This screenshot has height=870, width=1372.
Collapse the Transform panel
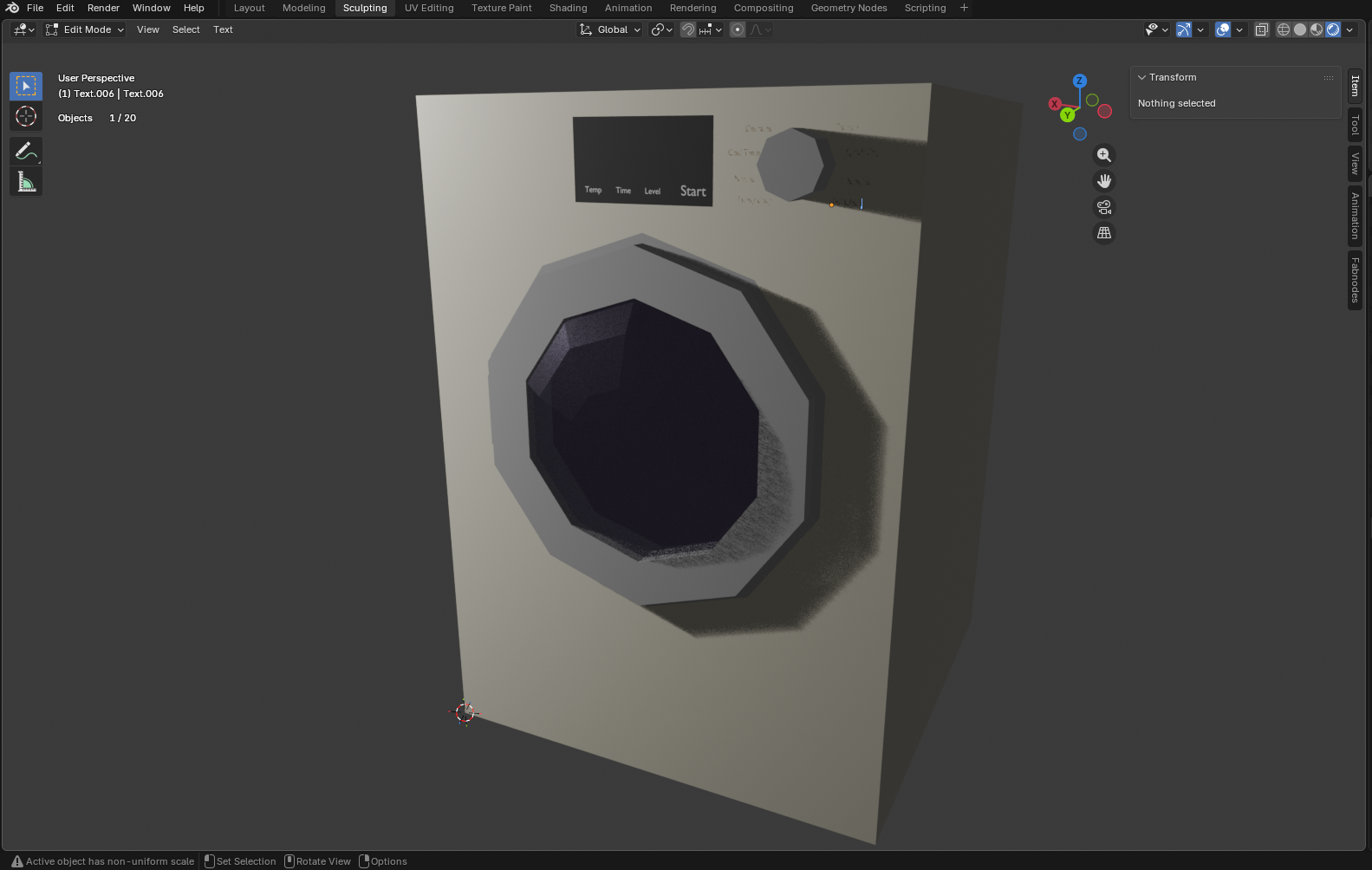point(1142,77)
